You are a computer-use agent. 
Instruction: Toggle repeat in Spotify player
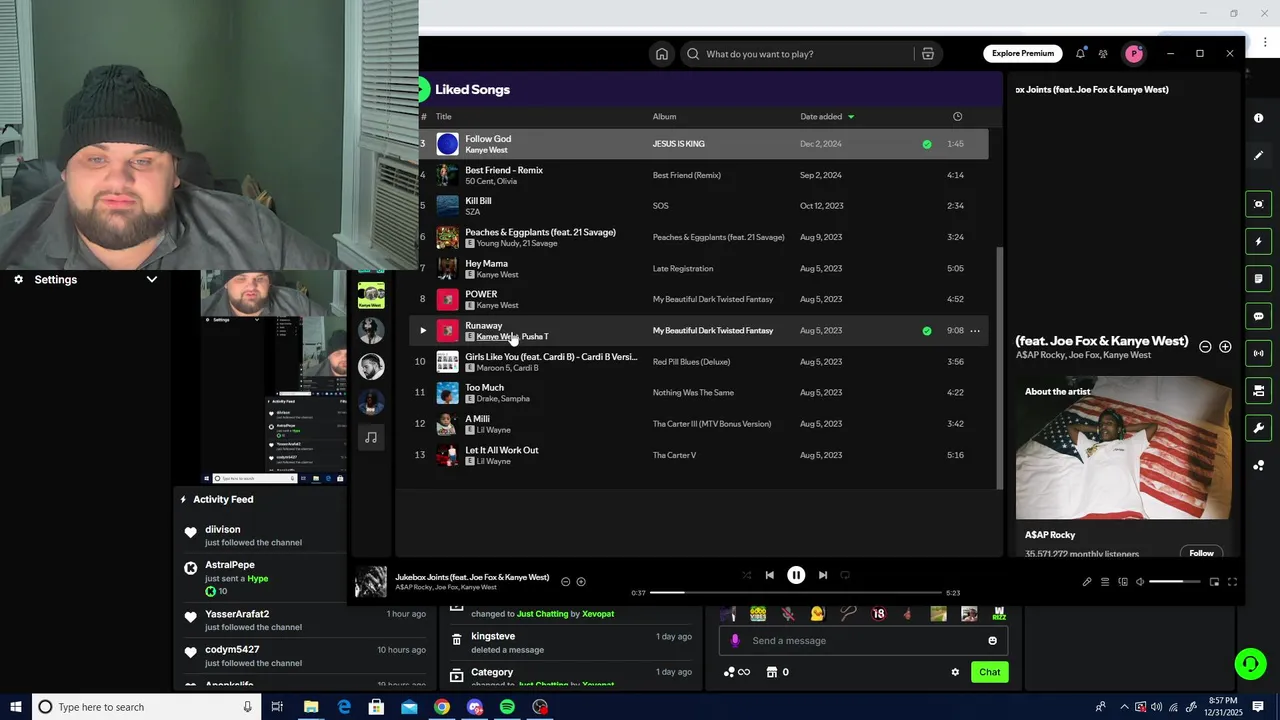845,575
